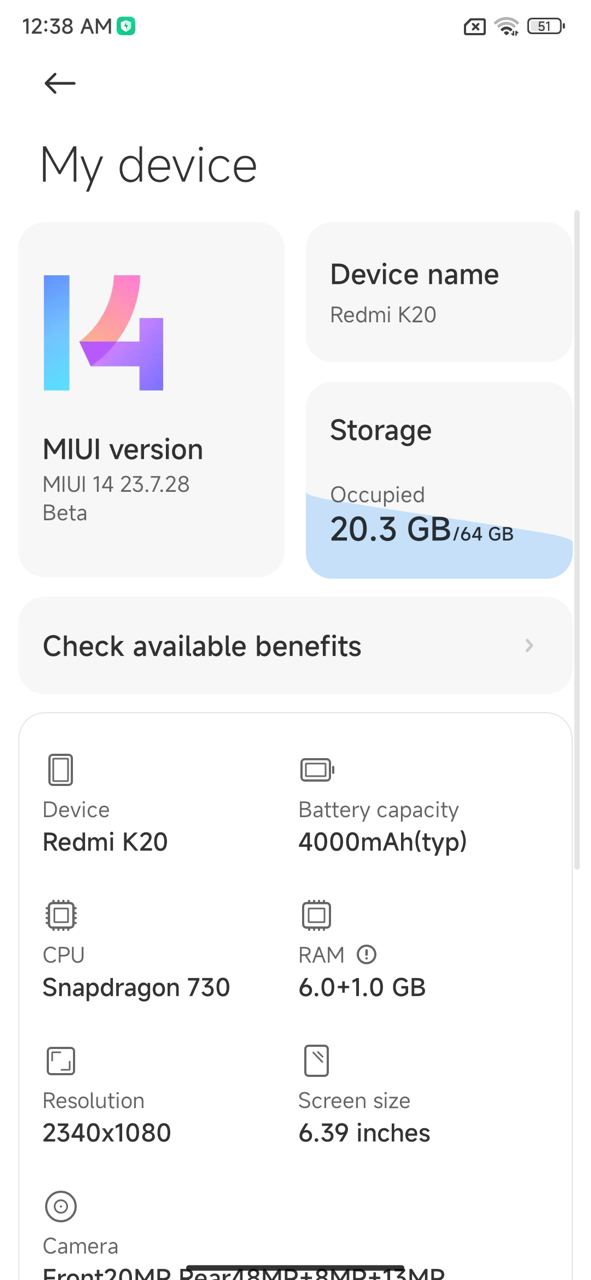Tap the Device phone icon

pyautogui.click(x=61, y=770)
